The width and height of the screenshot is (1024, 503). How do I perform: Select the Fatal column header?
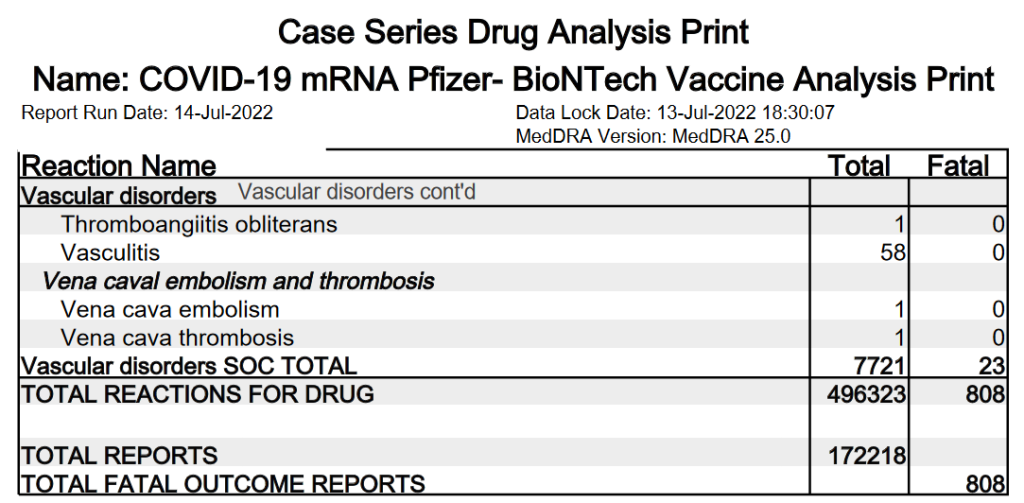tap(958, 166)
